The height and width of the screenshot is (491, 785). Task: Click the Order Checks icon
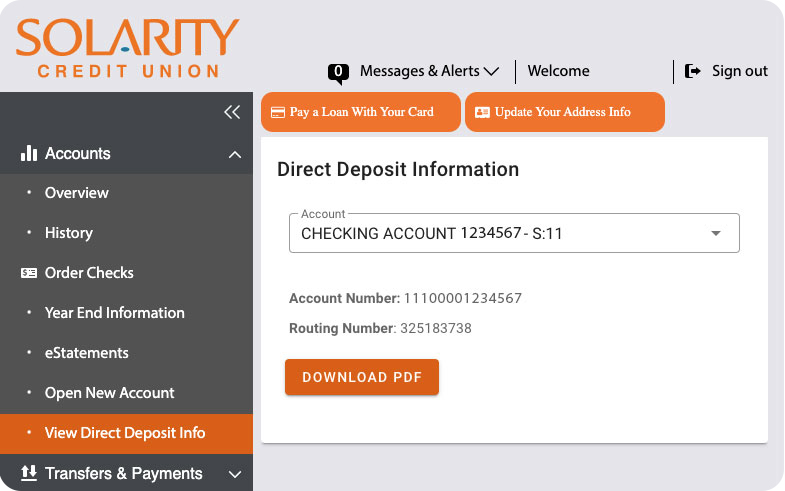[29, 273]
